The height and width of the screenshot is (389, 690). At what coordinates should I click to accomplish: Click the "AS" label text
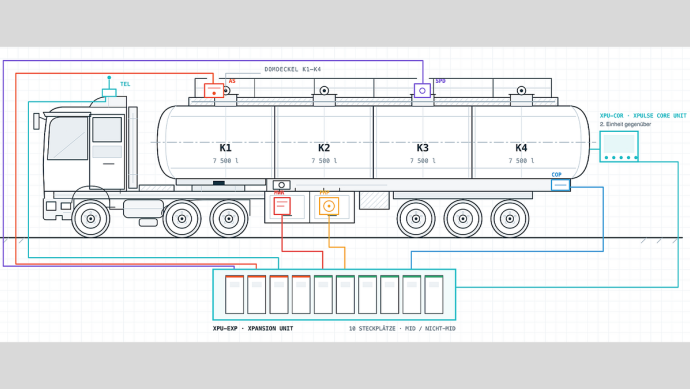tap(232, 81)
